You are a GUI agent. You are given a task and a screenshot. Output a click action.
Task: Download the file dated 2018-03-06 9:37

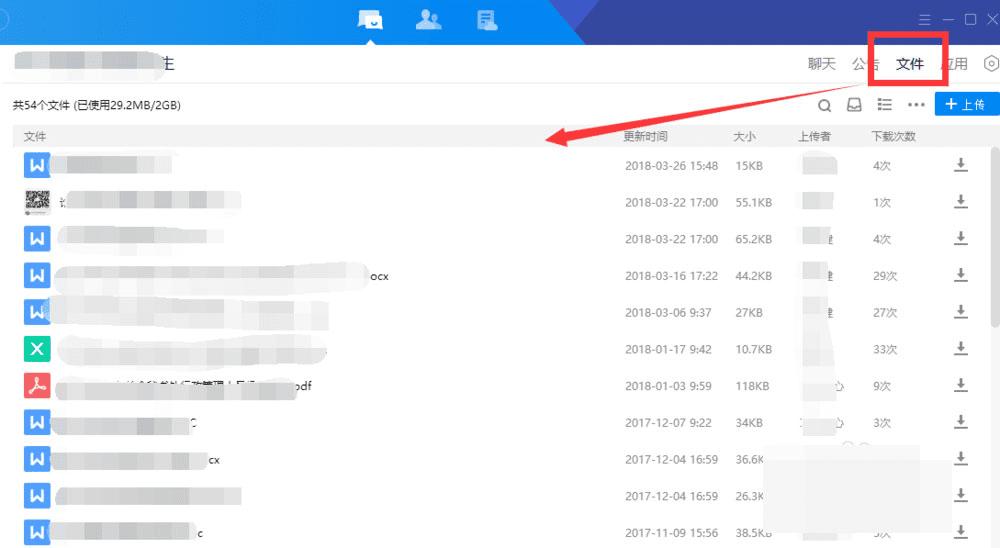(960, 312)
